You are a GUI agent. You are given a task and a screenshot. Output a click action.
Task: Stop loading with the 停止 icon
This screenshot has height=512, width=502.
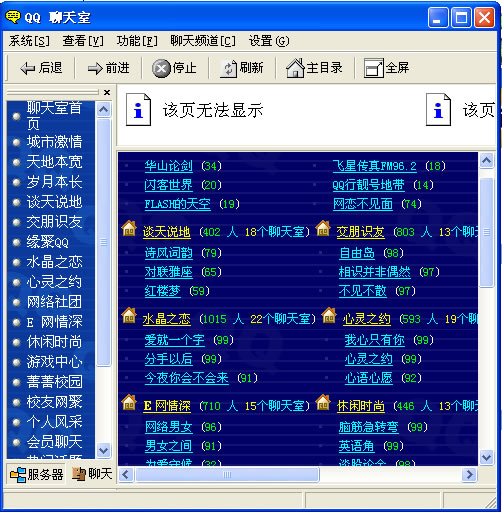[161, 68]
